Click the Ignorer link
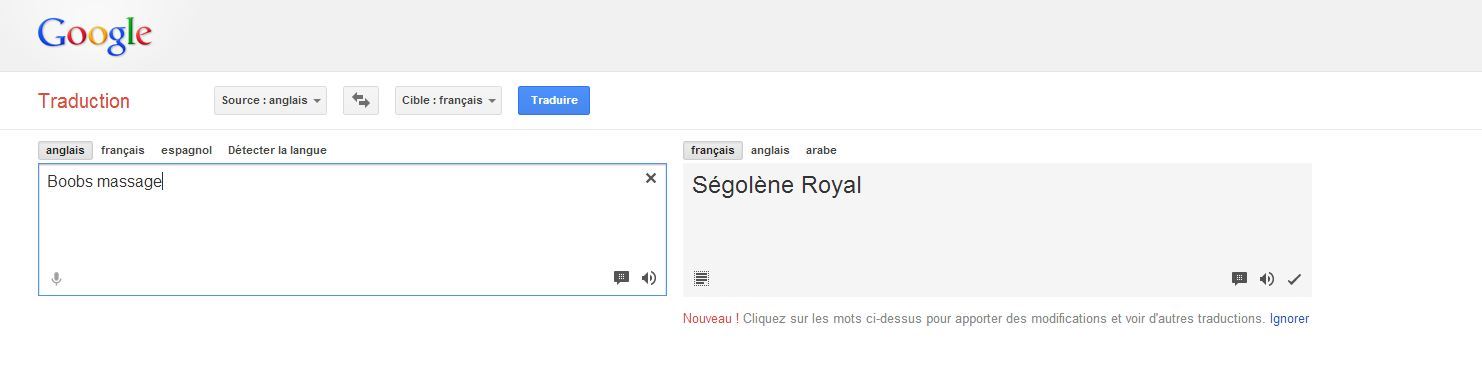 pyautogui.click(x=1289, y=319)
